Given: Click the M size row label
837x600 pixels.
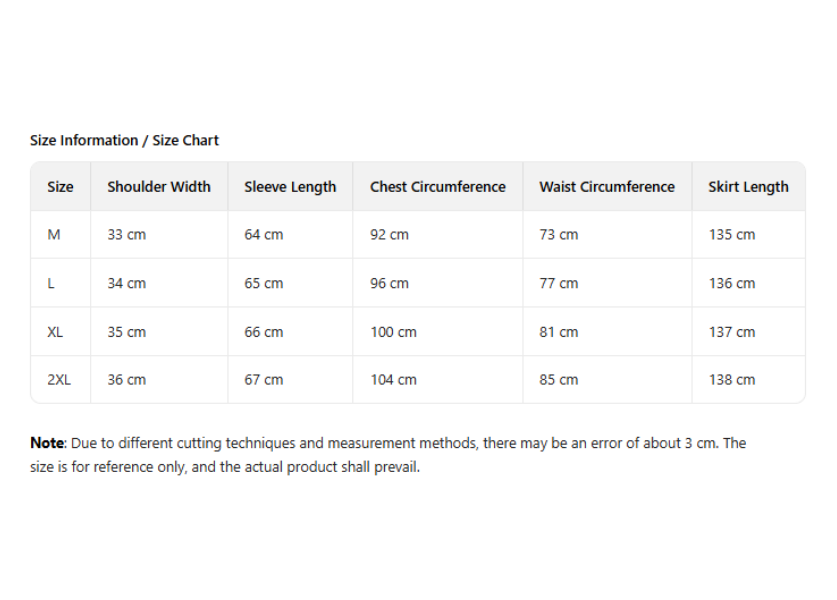Looking at the screenshot, I should 54,235.
